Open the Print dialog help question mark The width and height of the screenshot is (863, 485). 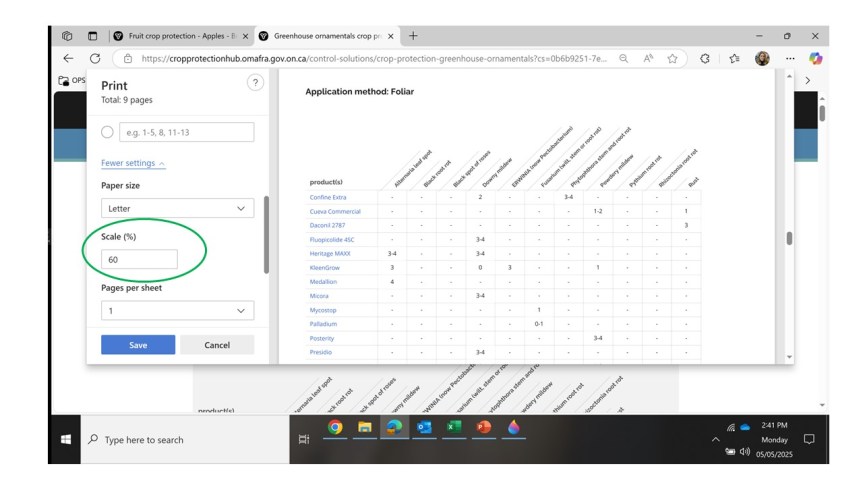tap(255, 83)
